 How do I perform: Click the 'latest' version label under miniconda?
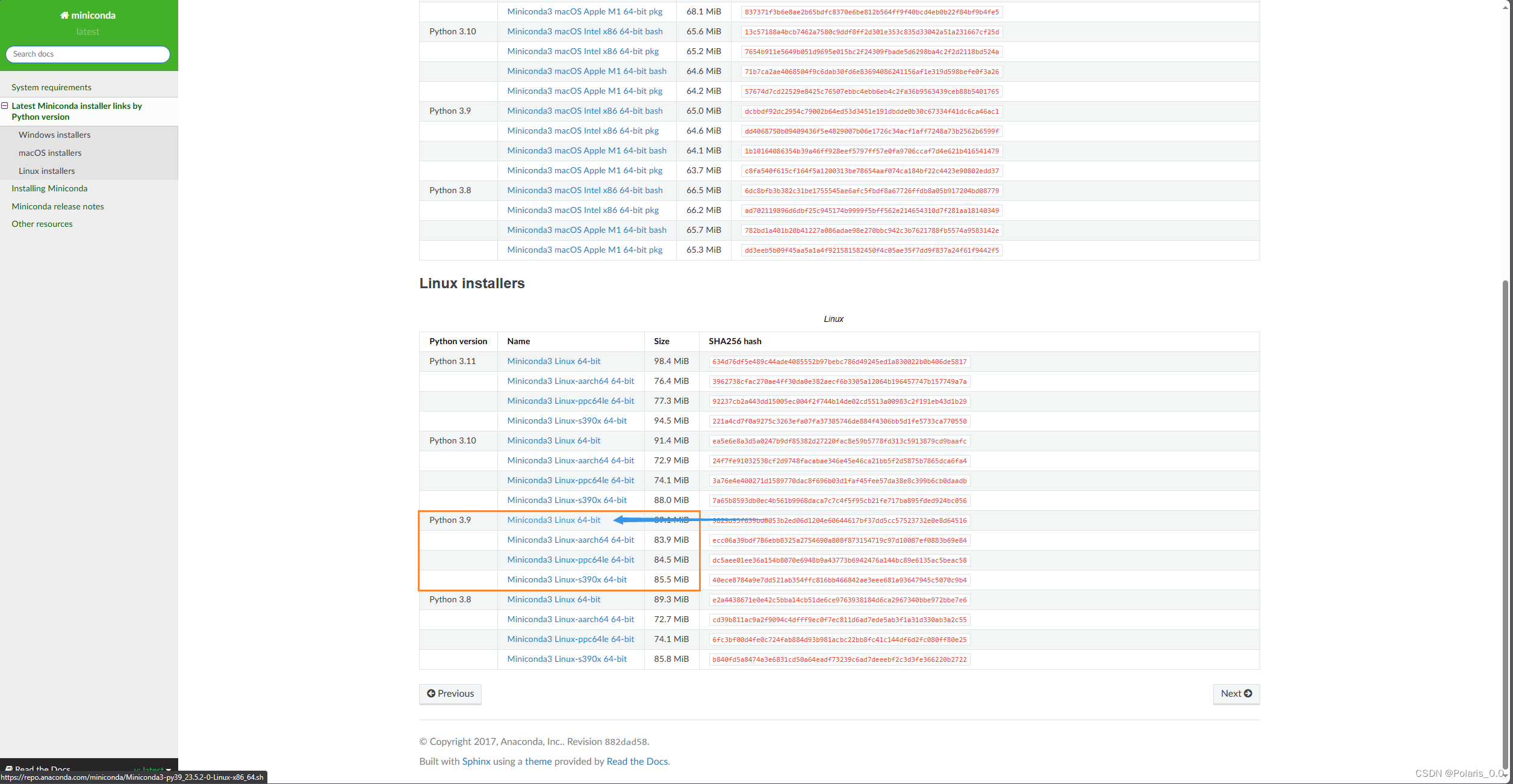pos(88,32)
